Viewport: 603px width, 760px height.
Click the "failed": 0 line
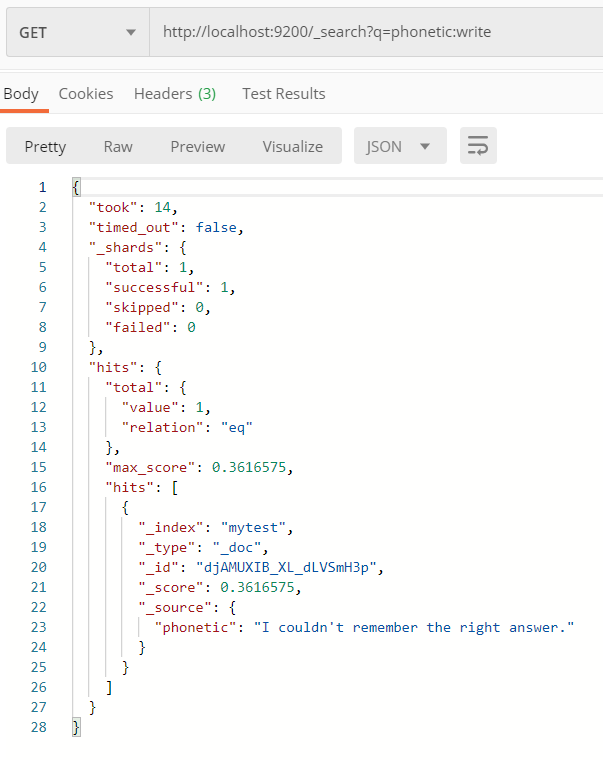point(150,328)
